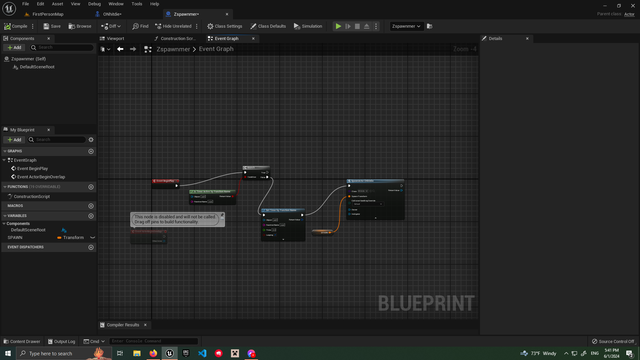
Task: Open play options menu dots
Action: 376,26
